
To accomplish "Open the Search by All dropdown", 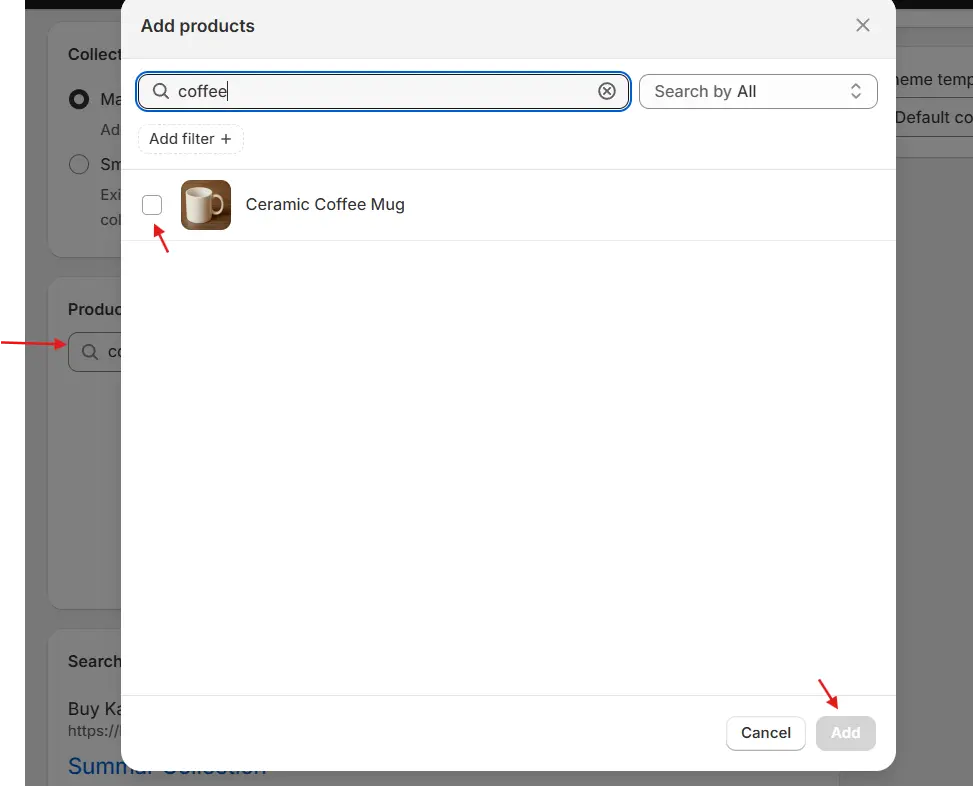I will click(757, 91).
